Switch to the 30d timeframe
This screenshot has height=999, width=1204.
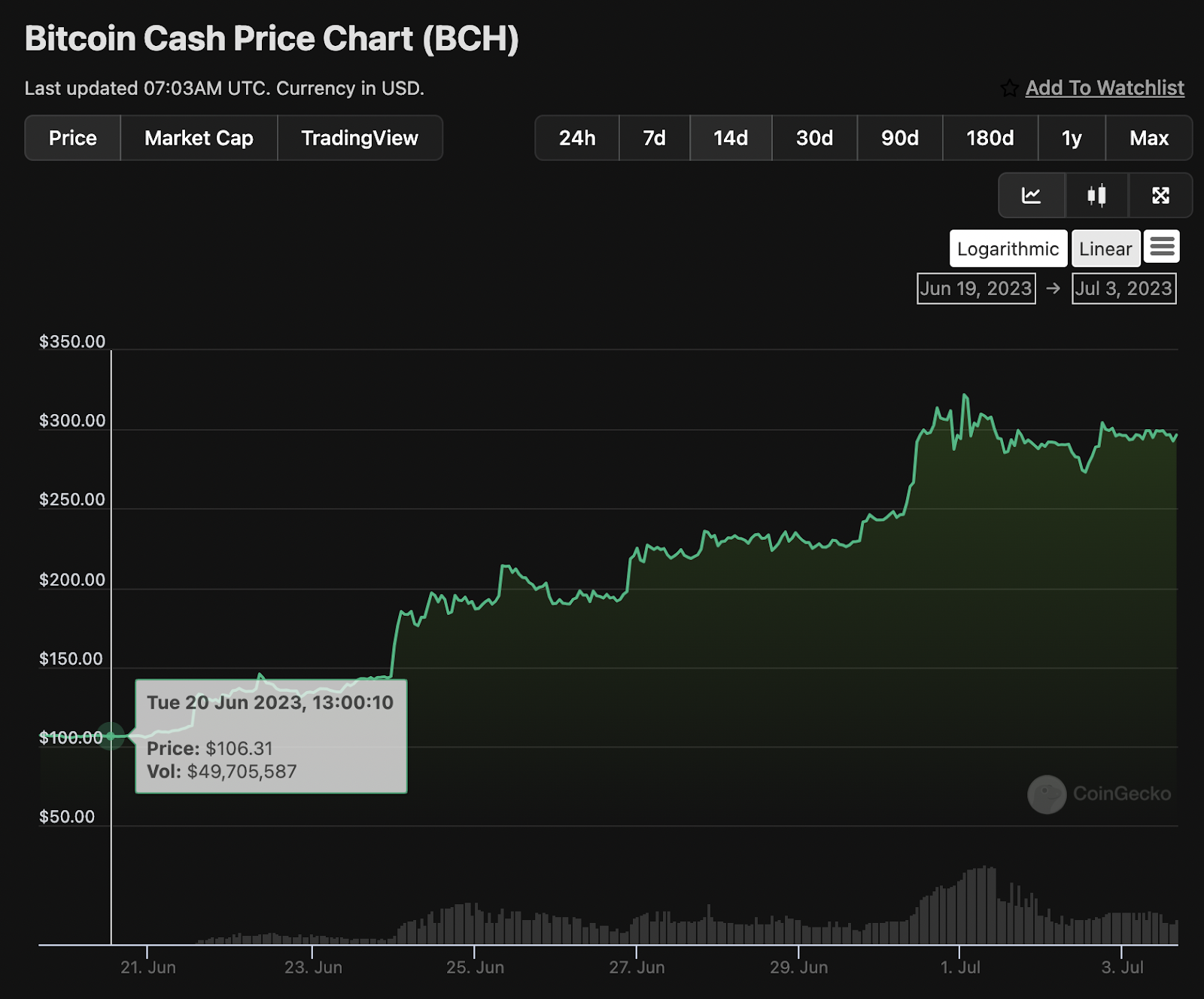tap(814, 138)
